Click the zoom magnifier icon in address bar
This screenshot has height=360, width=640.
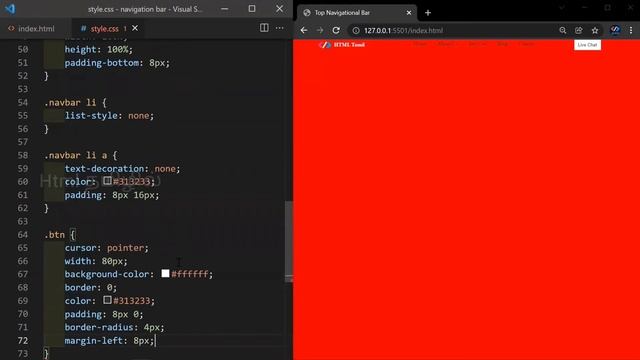pyautogui.click(x=563, y=30)
